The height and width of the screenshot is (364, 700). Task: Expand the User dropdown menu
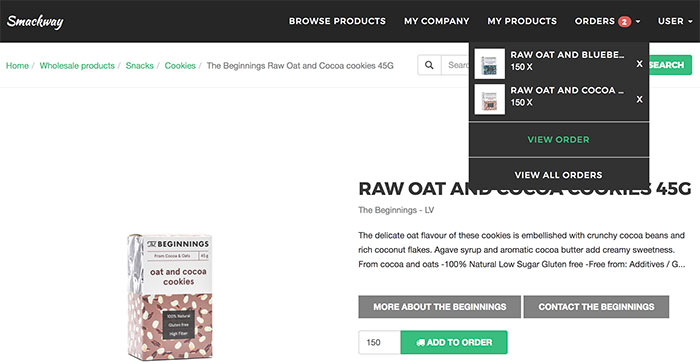[x=675, y=21]
